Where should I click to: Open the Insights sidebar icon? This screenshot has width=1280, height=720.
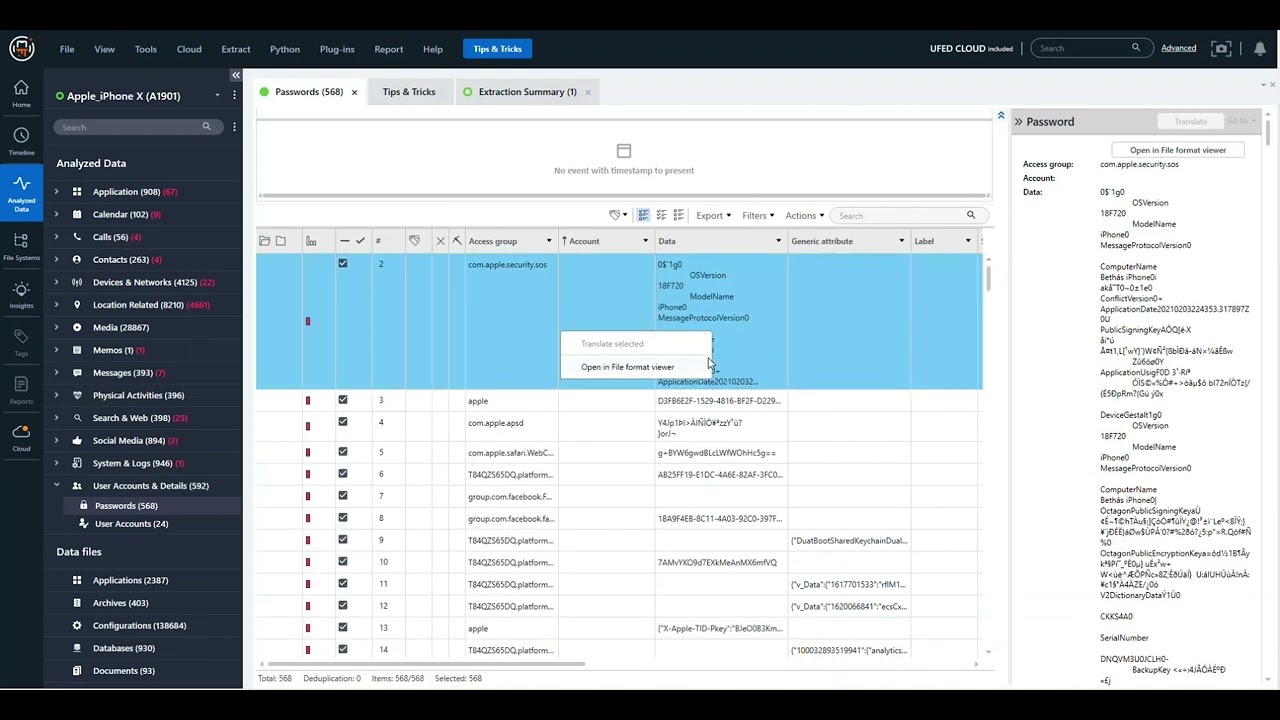pos(21,294)
